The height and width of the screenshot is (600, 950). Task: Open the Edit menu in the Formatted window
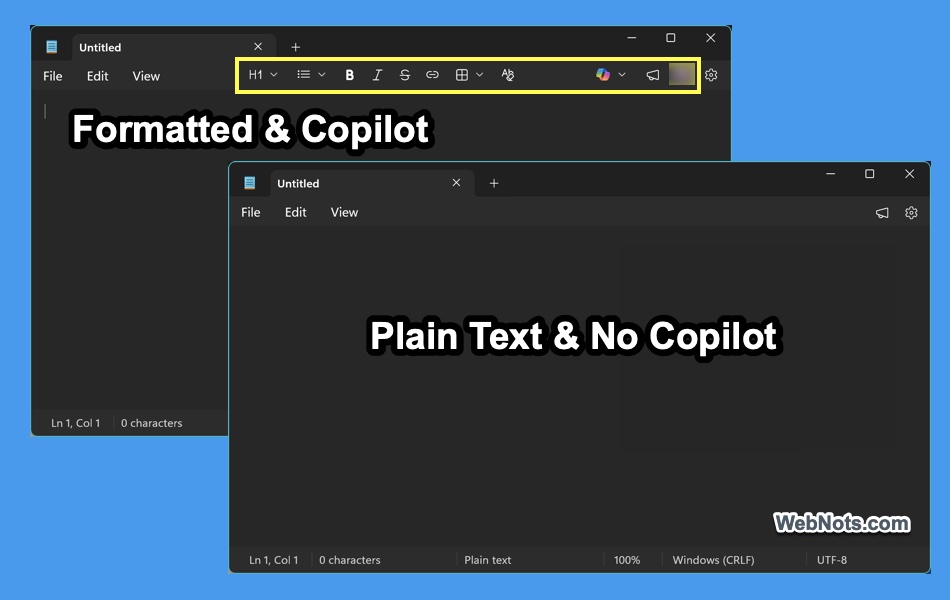97,76
